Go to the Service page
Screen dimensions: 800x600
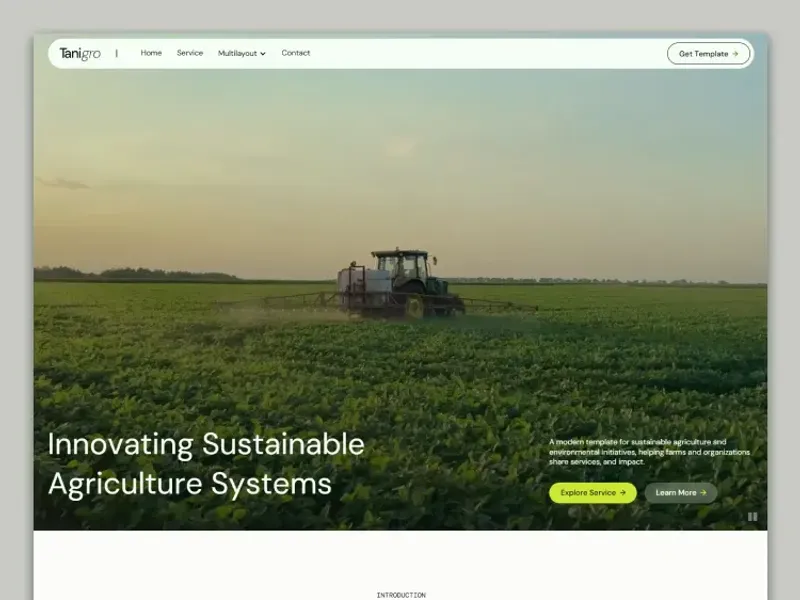(x=190, y=53)
